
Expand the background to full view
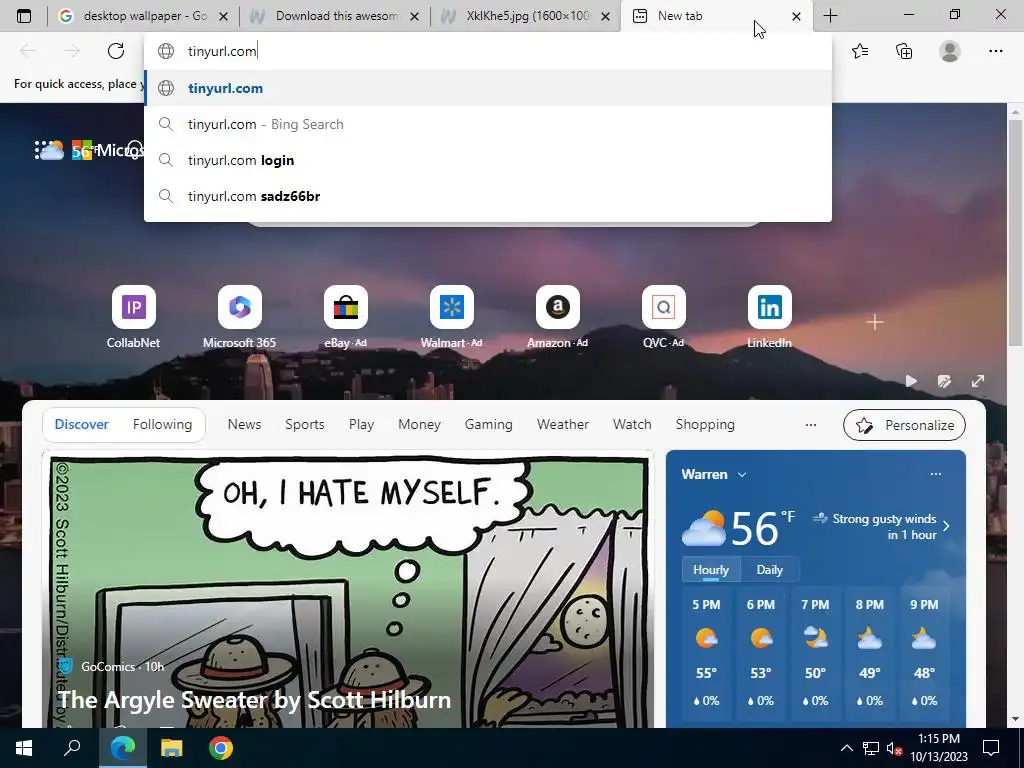click(x=978, y=381)
